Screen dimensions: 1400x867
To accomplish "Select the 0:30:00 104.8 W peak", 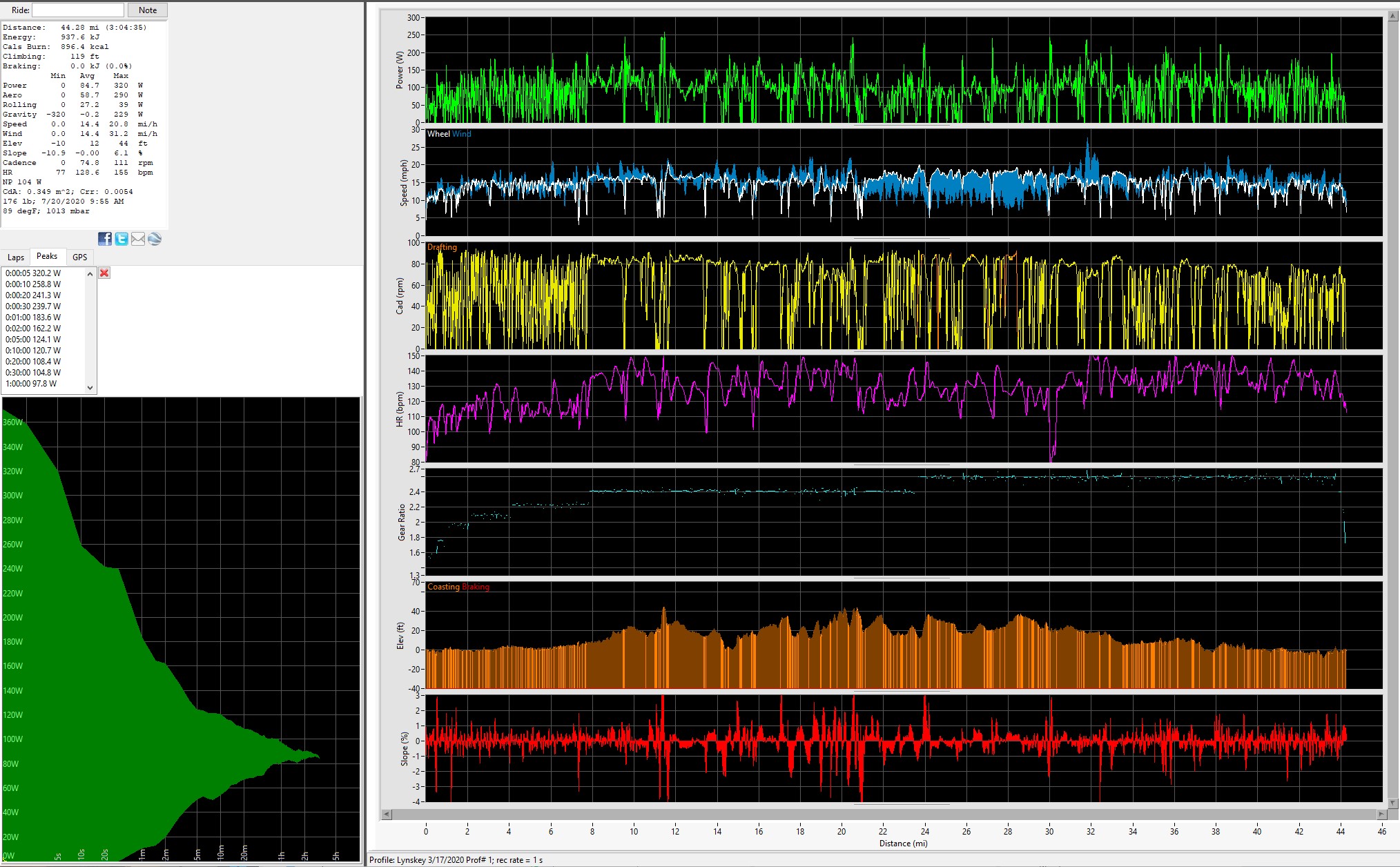I will pos(33,373).
